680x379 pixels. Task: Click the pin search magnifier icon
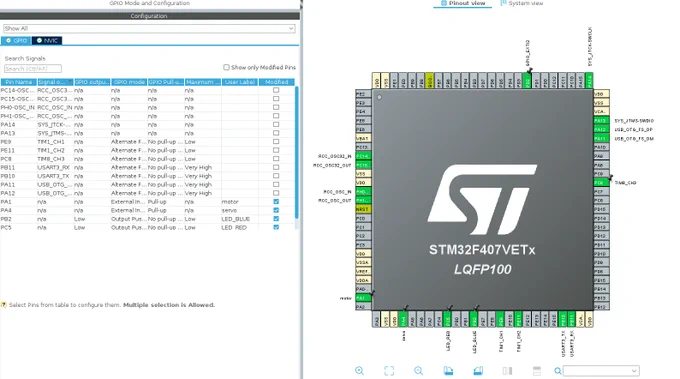(558, 371)
